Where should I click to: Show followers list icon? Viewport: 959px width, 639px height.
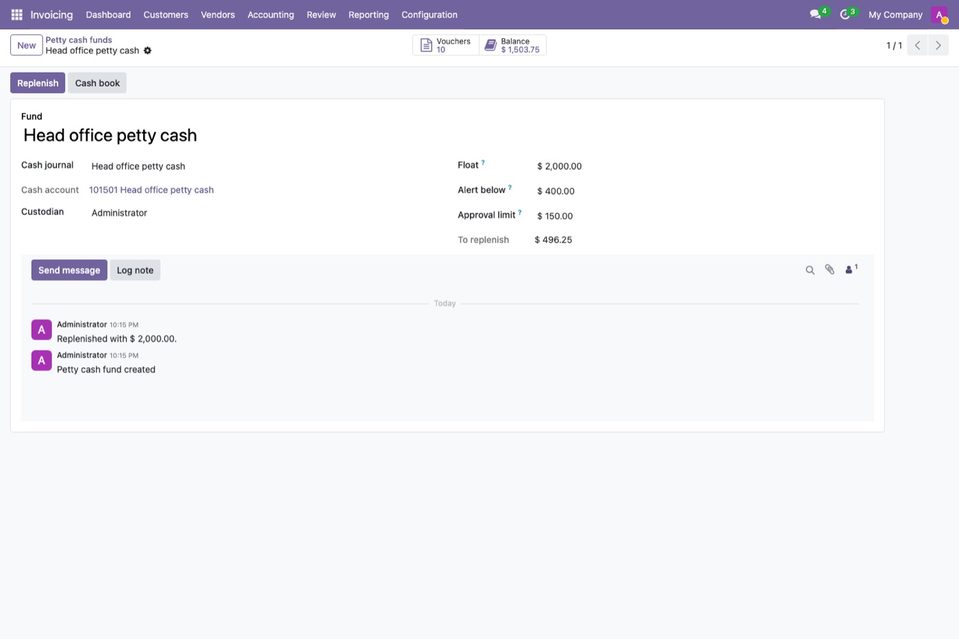[x=851, y=269]
